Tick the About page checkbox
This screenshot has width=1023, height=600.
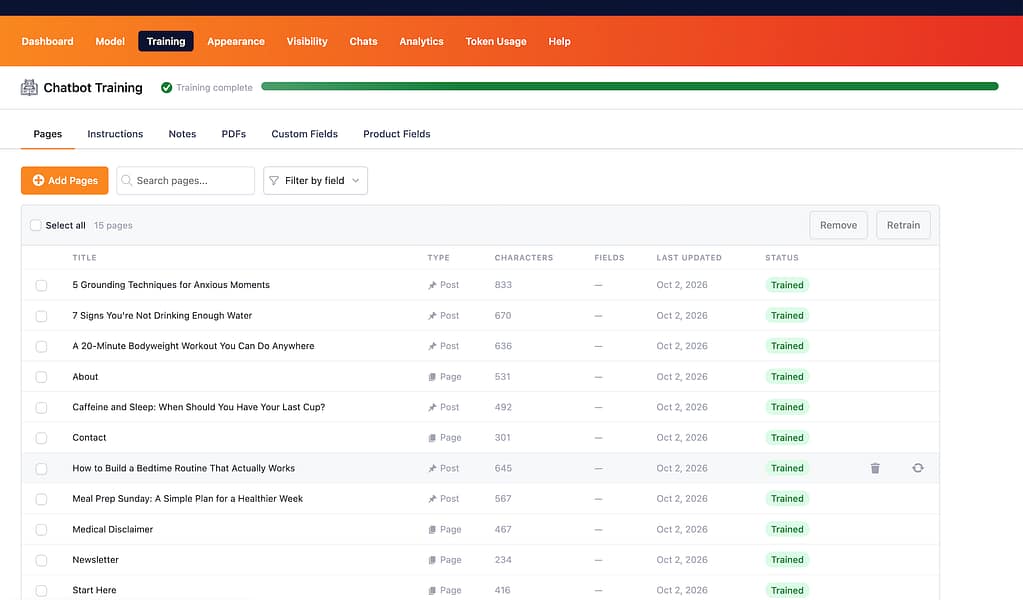(41, 377)
